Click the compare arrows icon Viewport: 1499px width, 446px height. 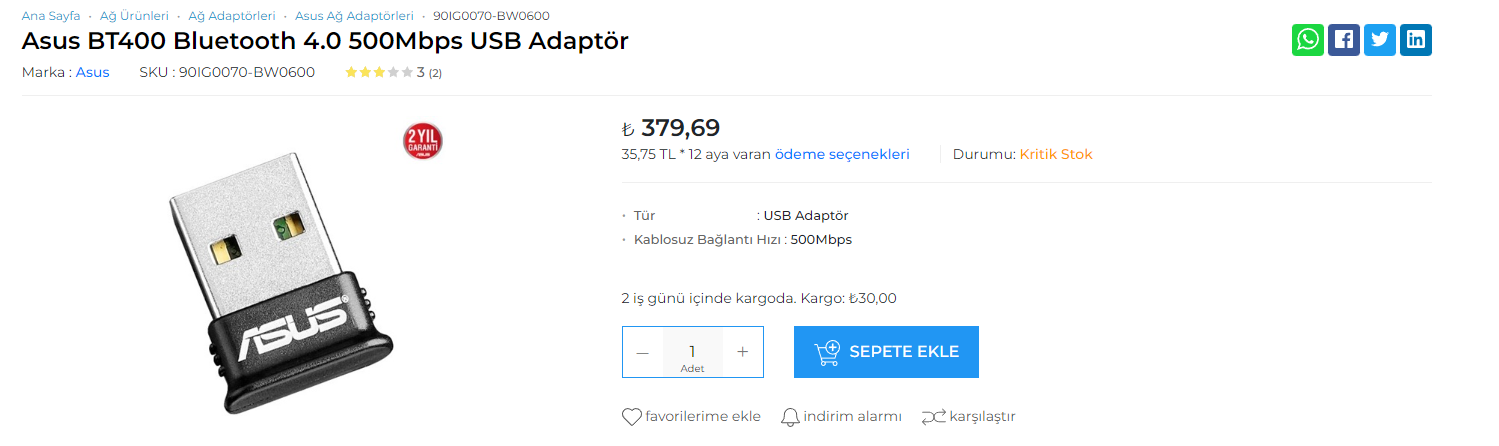click(x=933, y=417)
